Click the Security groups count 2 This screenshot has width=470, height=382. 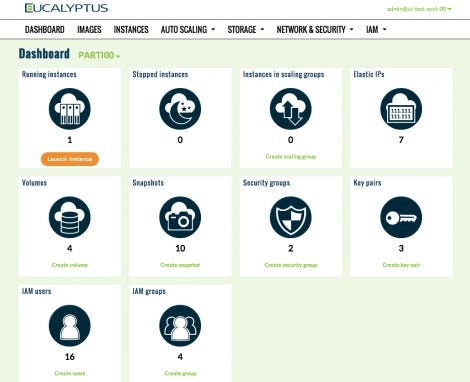[x=291, y=248]
